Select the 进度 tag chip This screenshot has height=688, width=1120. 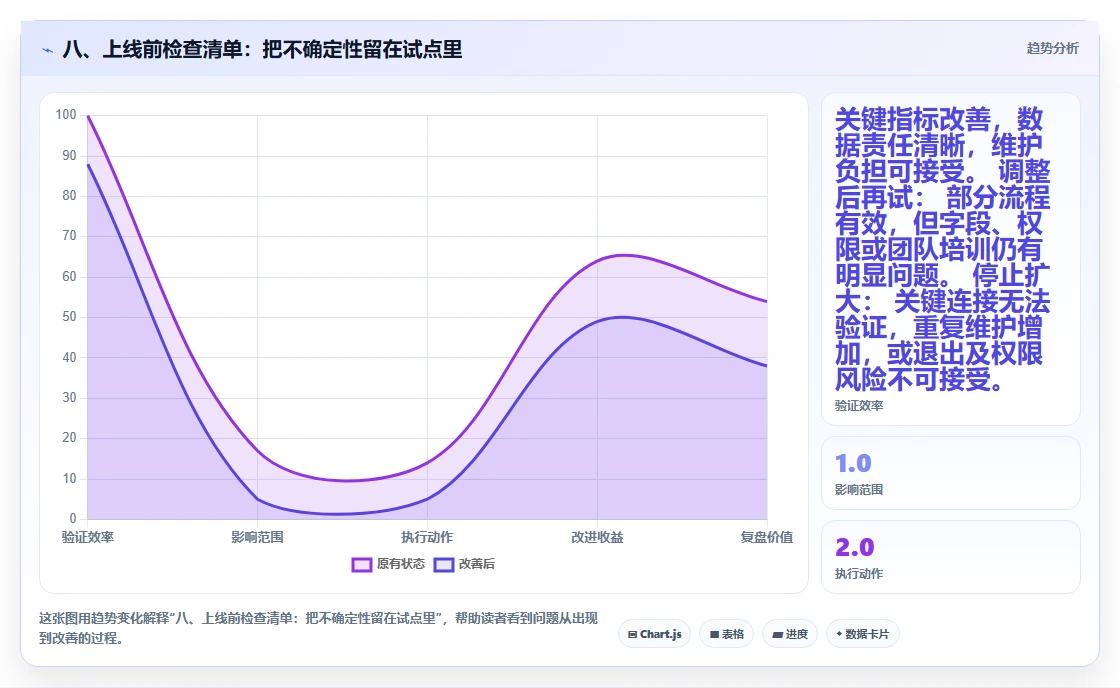point(790,634)
